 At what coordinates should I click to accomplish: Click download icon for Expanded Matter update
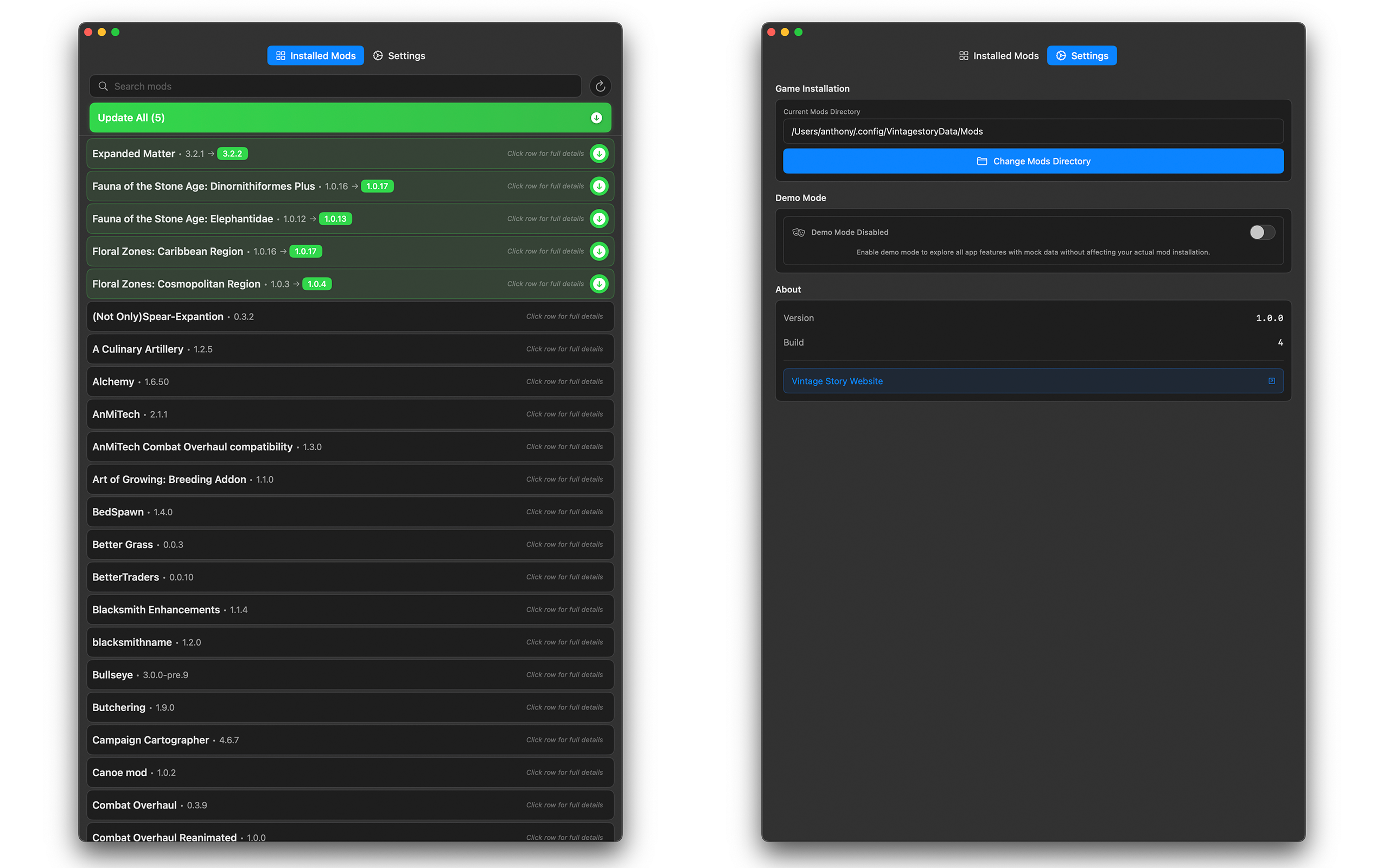pyautogui.click(x=598, y=154)
